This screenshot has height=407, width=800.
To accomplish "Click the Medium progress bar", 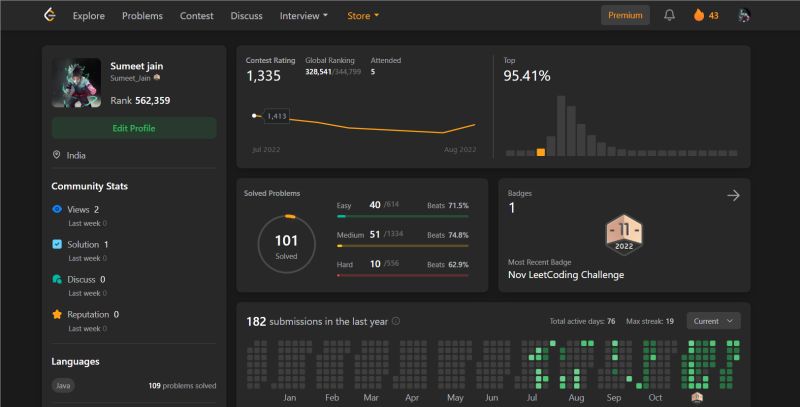I will [403, 246].
